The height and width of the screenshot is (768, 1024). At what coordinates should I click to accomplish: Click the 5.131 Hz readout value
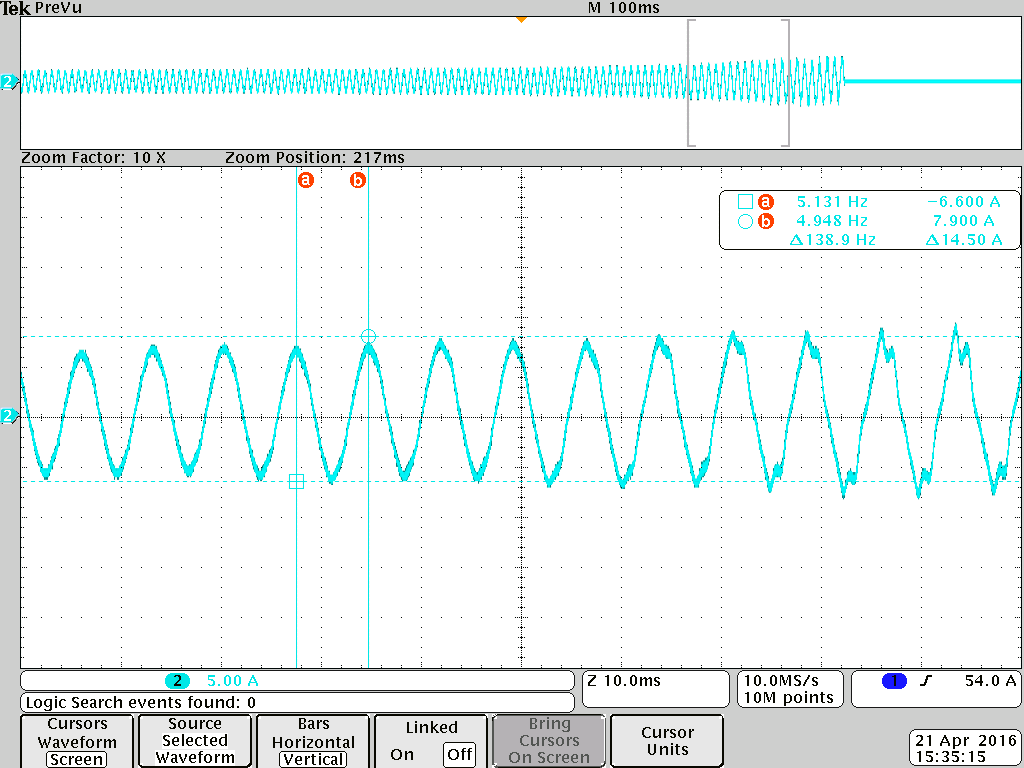[x=832, y=202]
